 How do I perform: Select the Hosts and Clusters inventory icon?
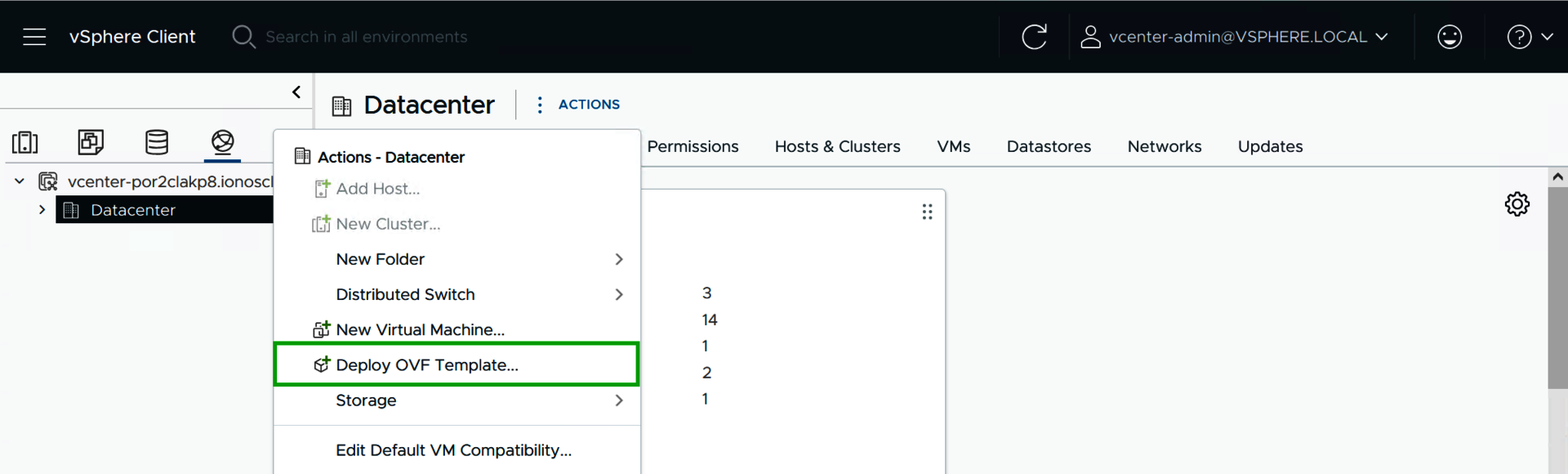[25, 142]
